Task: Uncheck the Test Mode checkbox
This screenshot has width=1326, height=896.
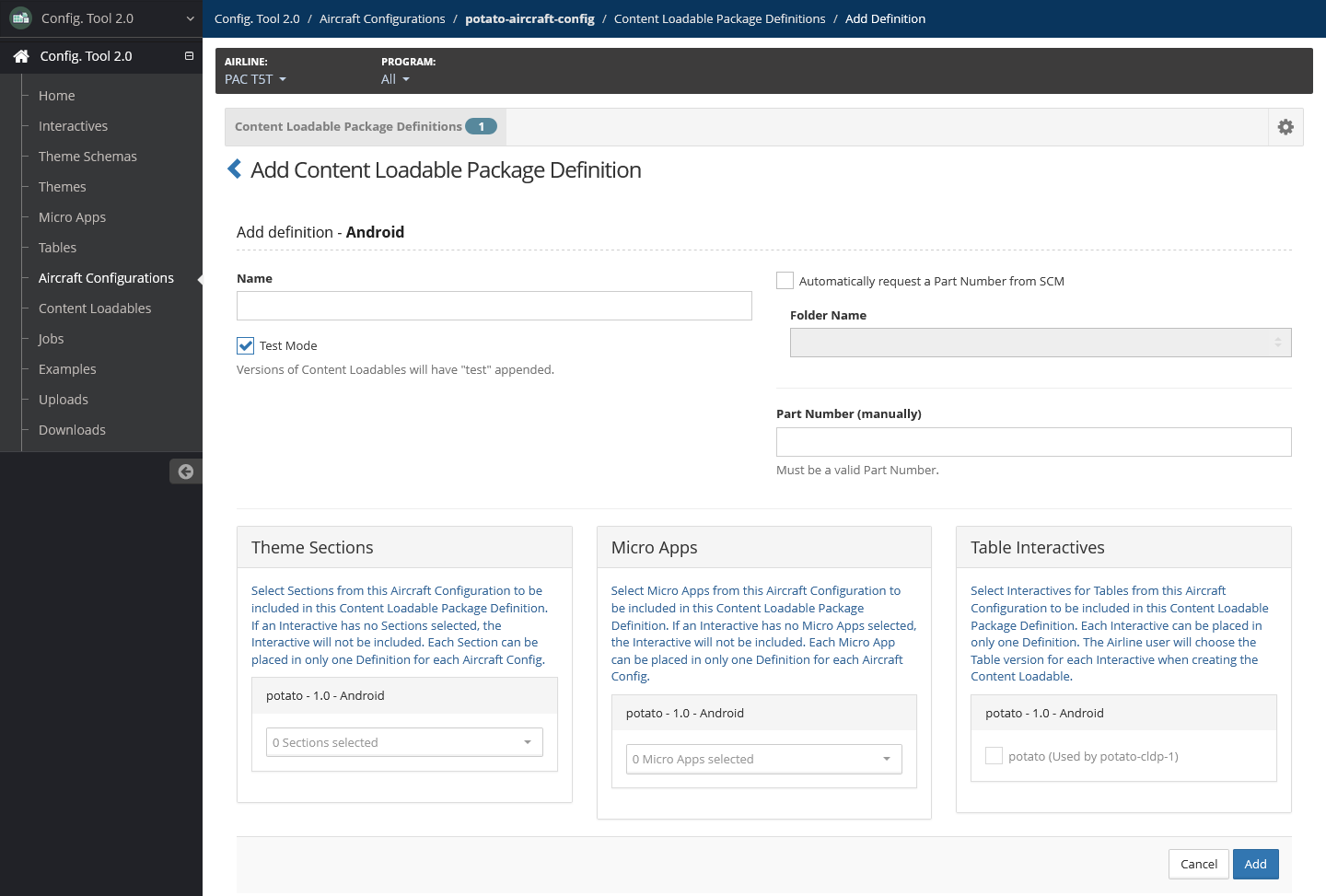Action: (x=246, y=345)
